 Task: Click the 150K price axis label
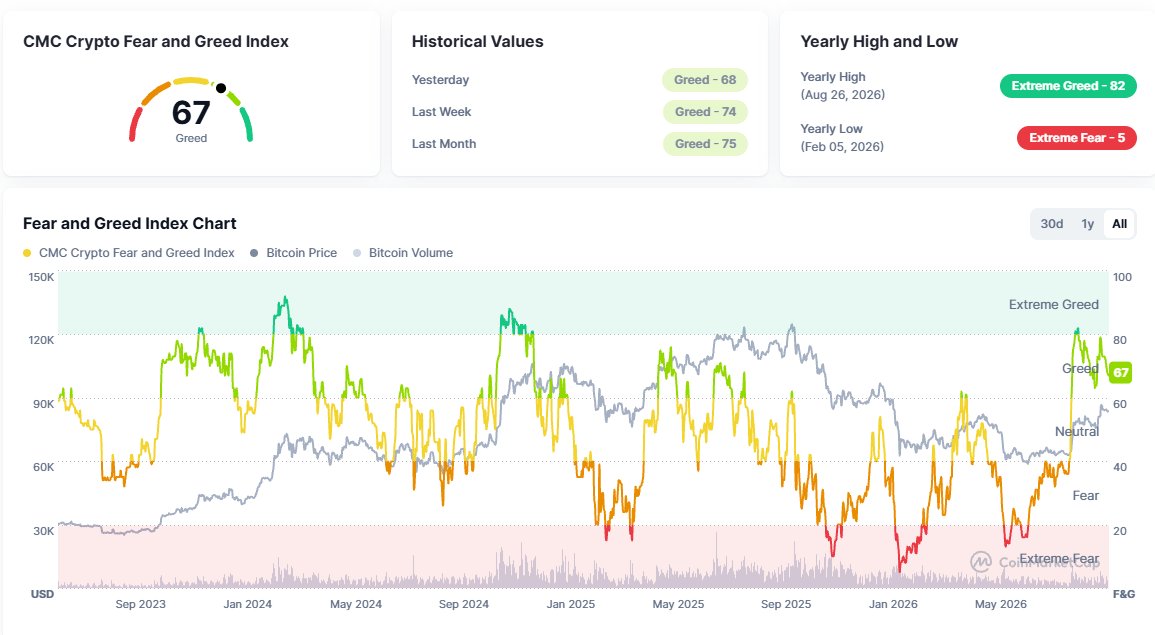pos(41,278)
